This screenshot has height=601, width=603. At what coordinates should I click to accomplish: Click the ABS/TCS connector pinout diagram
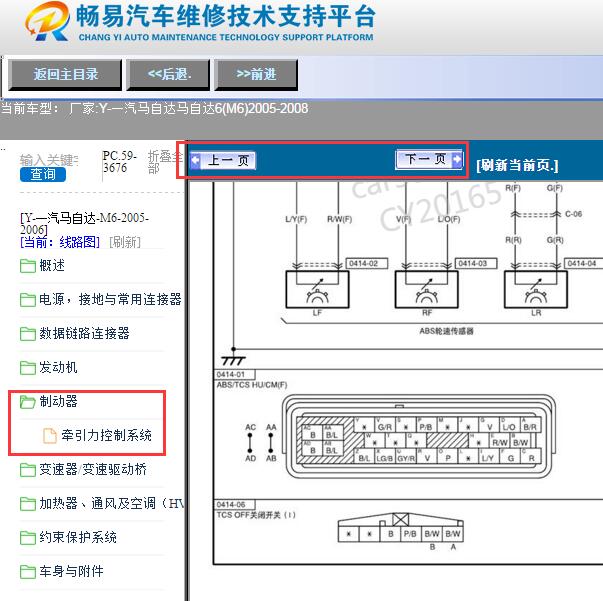point(419,436)
